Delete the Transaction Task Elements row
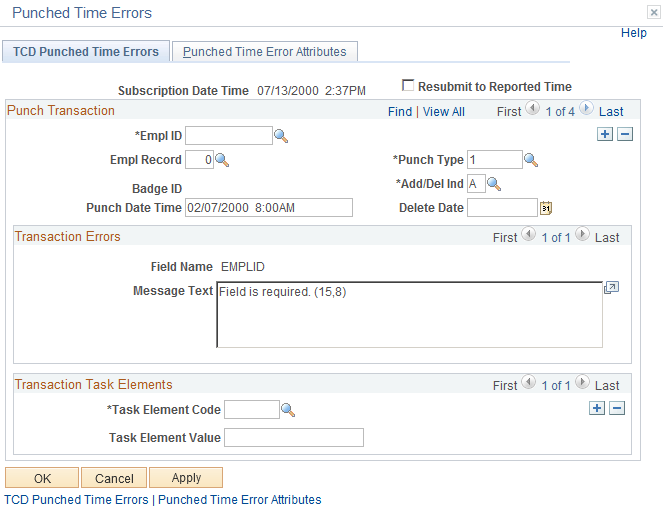This screenshot has width=663, height=512. [617, 408]
